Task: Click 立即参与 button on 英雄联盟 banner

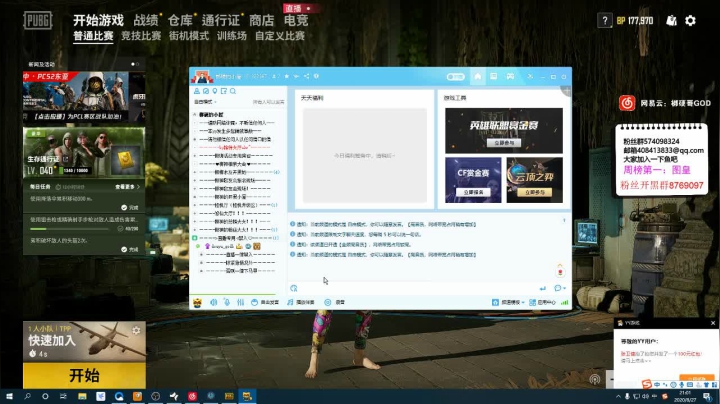Action: point(504,143)
